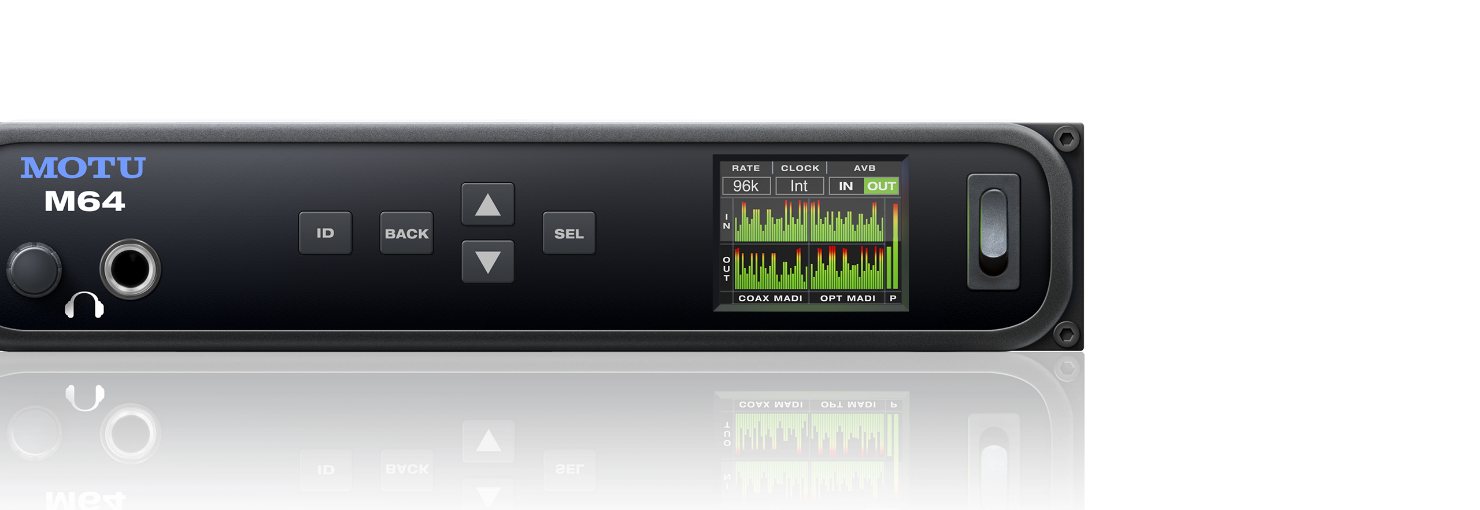Open the 96k sample rate field
This screenshot has height=510, width=1480.
coord(746,186)
